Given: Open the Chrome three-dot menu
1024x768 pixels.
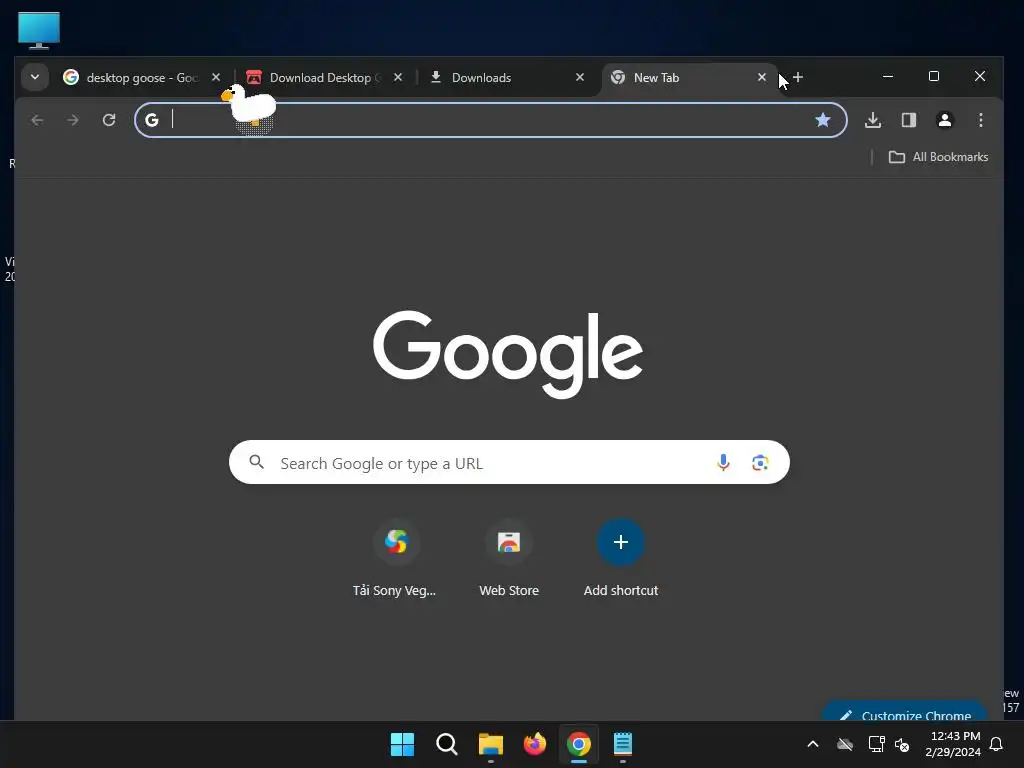Looking at the screenshot, I should (x=980, y=120).
